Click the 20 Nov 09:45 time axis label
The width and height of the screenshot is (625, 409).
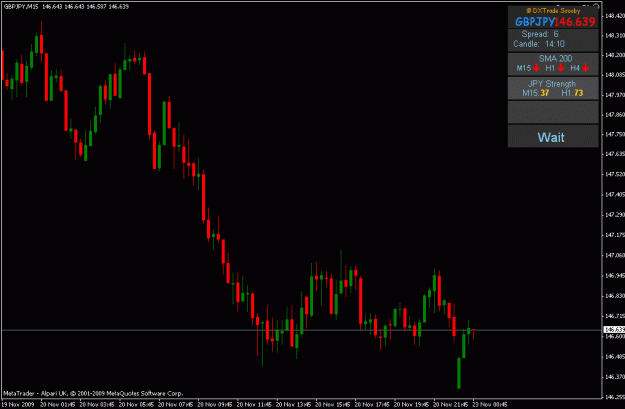pyautogui.click(x=215, y=405)
